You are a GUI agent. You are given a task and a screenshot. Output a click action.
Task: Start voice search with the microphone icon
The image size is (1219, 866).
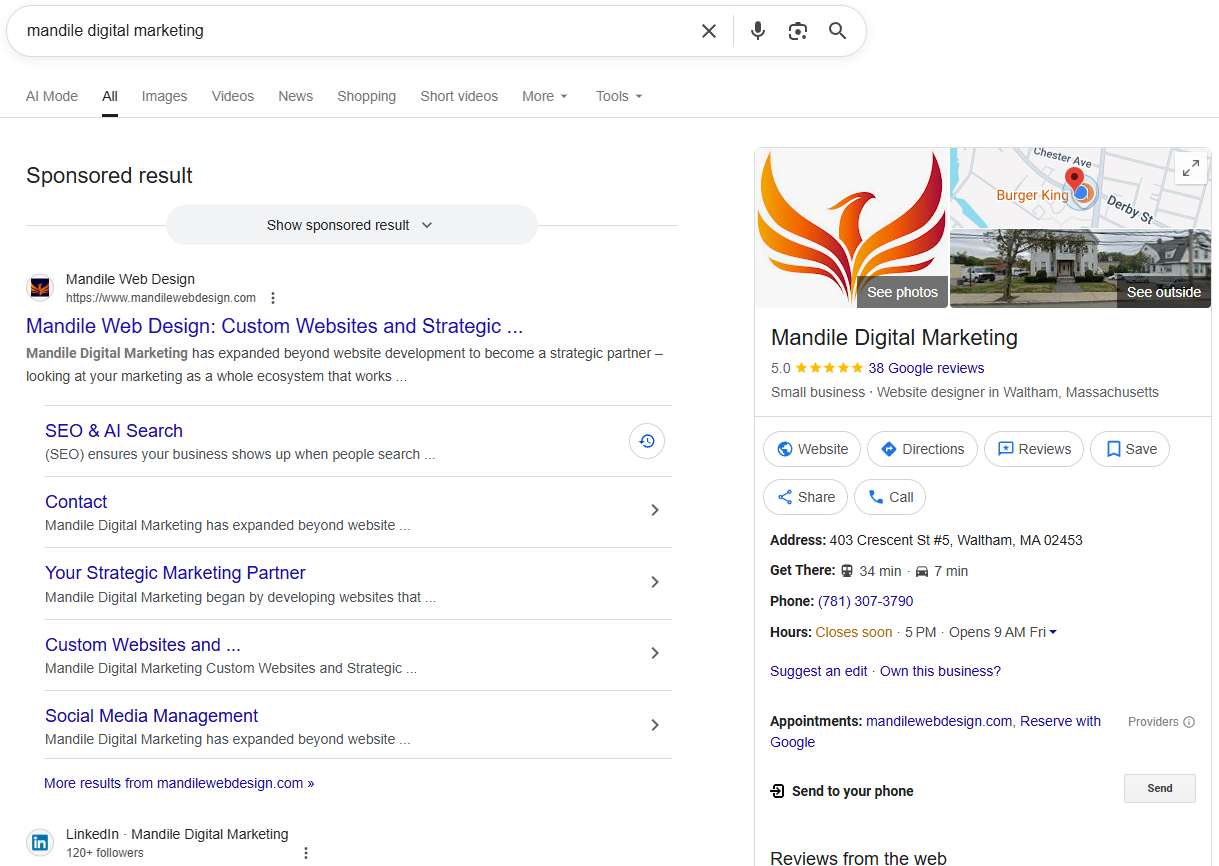tap(757, 30)
